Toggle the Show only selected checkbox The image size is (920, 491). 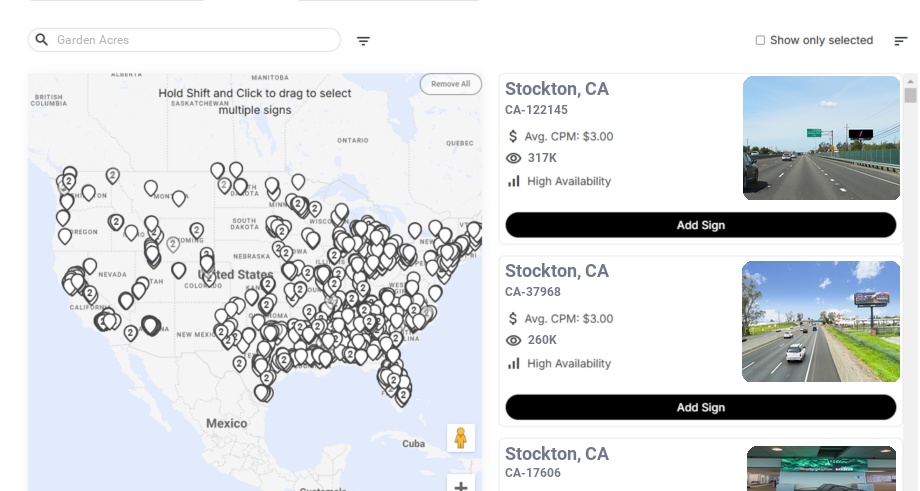click(x=760, y=41)
